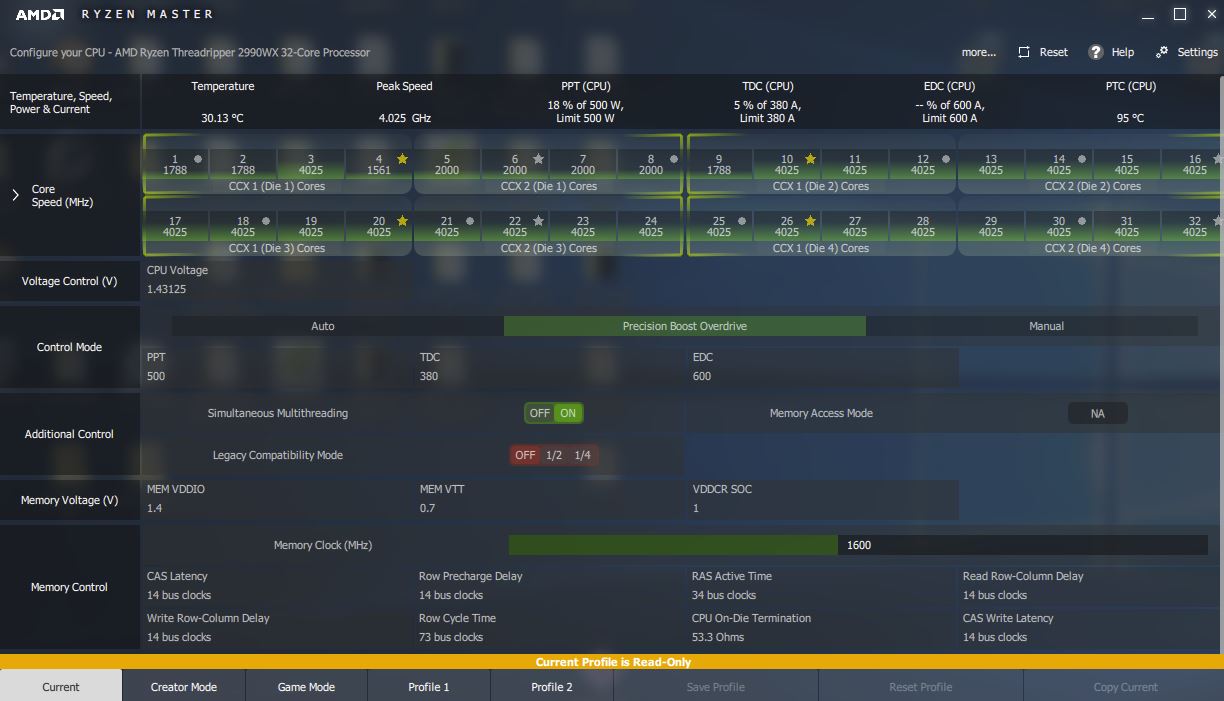
Task: Click the grey dot on core 1
Action: pyautogui.click(x=198, y=159)
